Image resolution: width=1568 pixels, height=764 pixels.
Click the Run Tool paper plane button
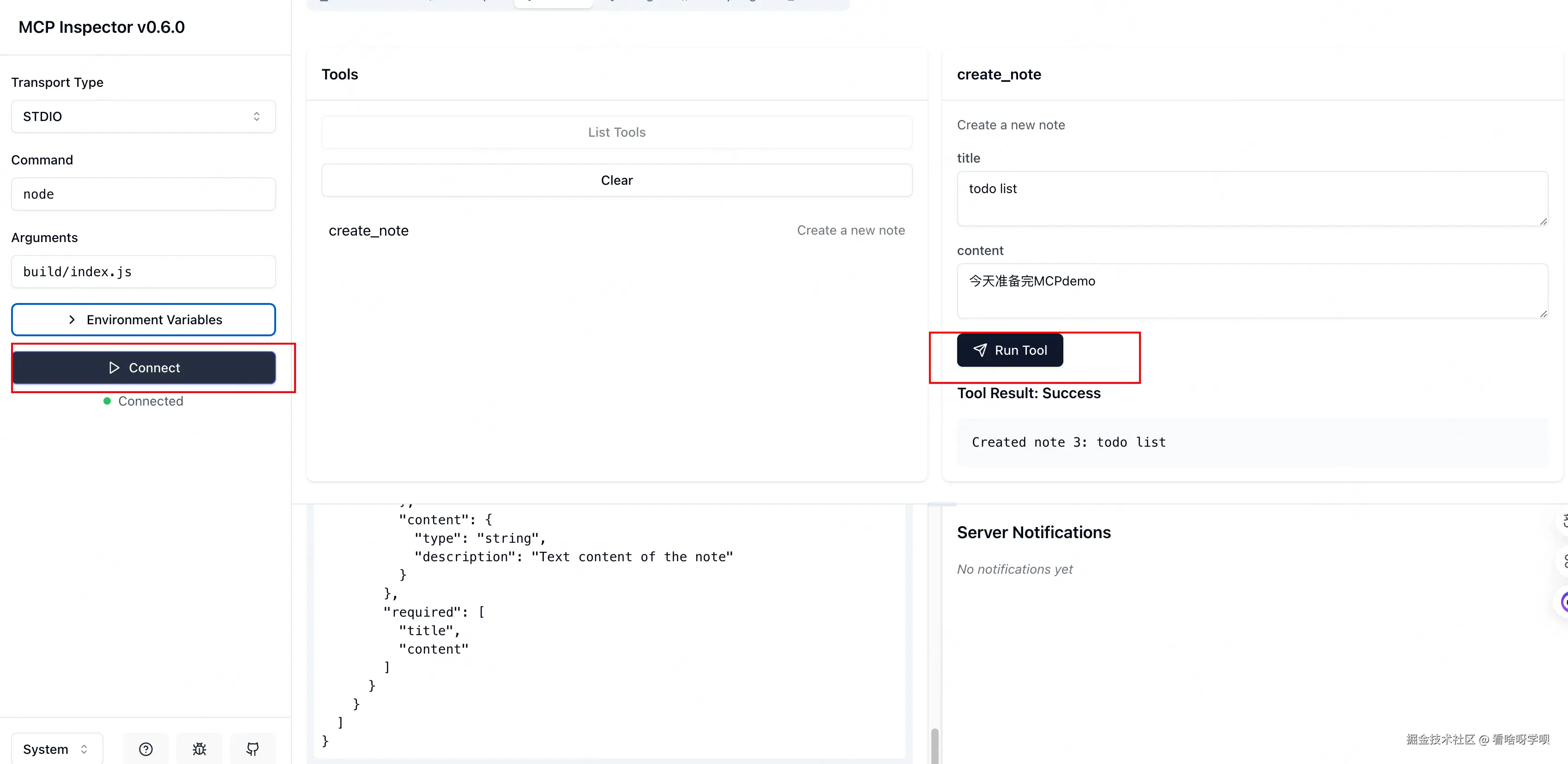pos(1009,350)
